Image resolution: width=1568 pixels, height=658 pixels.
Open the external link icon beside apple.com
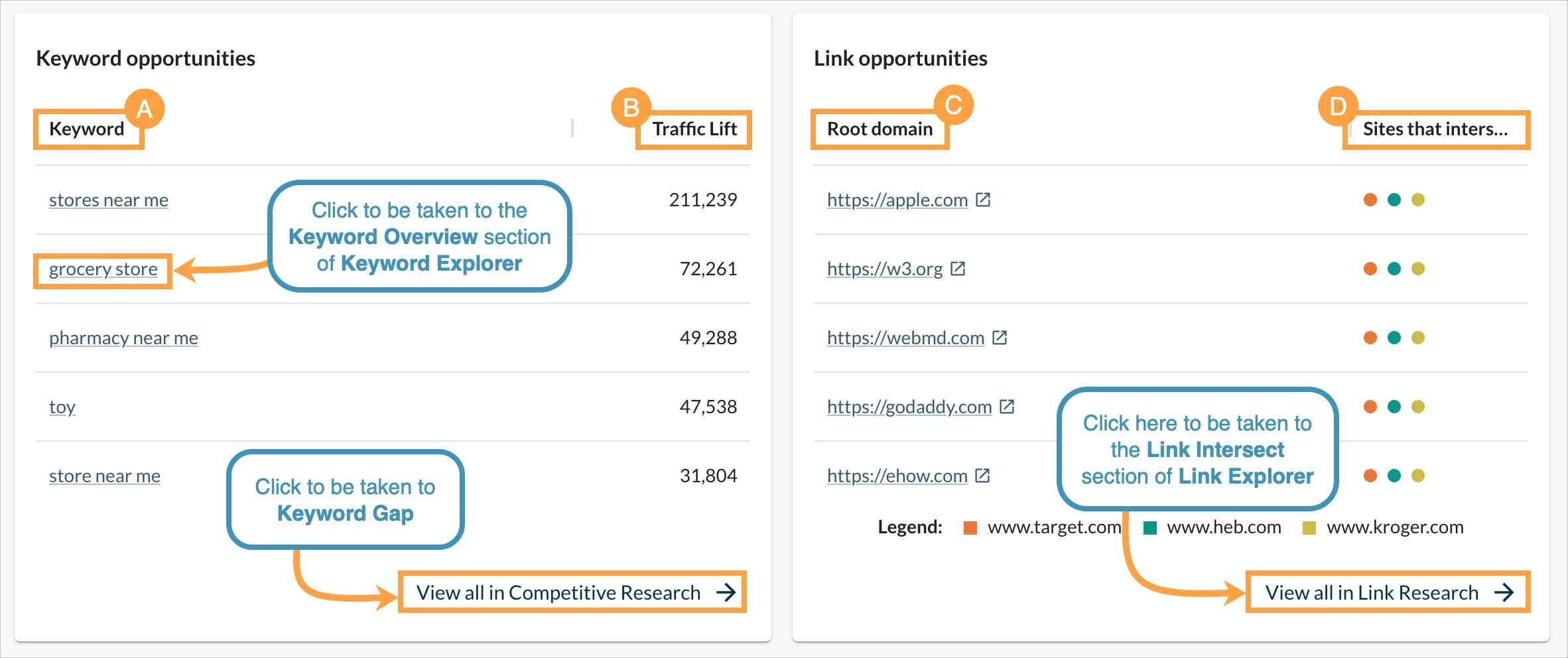point(984,199)
